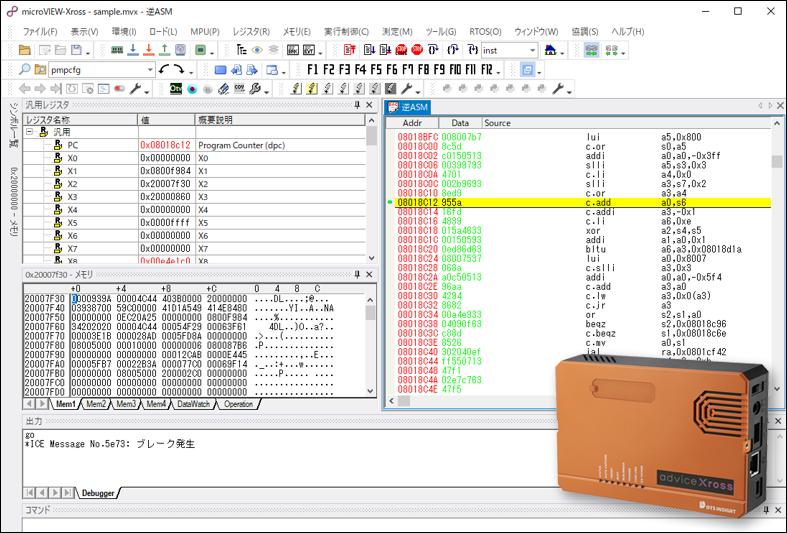Screen dimensions: 787x533
Task: Click the Source column header
Action: pos(626,123)
